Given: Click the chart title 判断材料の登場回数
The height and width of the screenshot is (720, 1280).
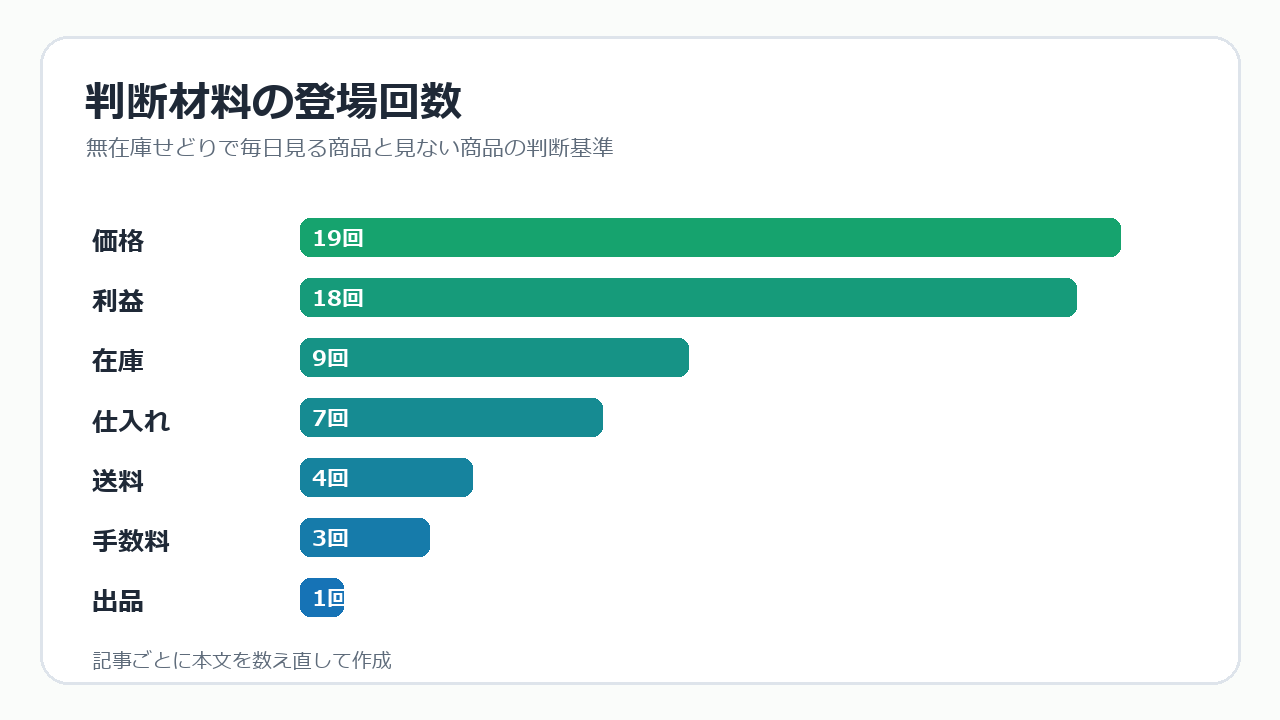Looking at the screenshot, I should coord(273,102).
